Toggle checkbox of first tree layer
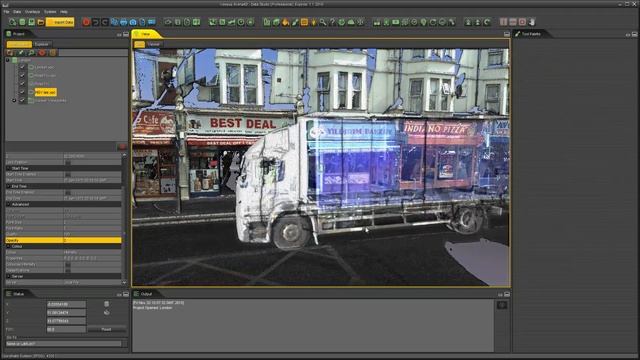This screenshot has width=640, height=360. [22, 67]
